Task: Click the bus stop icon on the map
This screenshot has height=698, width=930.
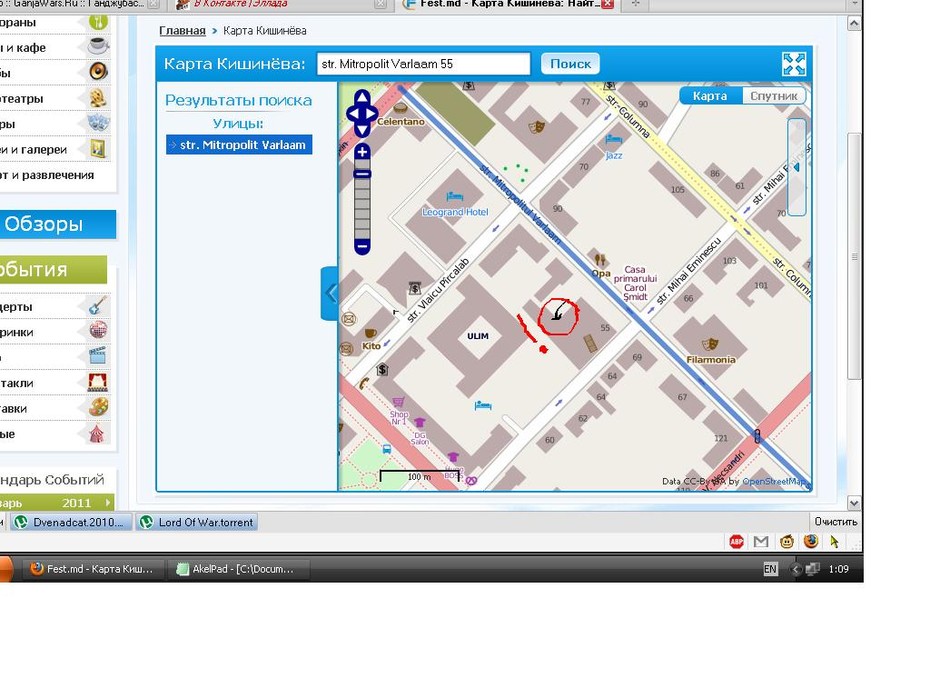Action: (387, 450)
